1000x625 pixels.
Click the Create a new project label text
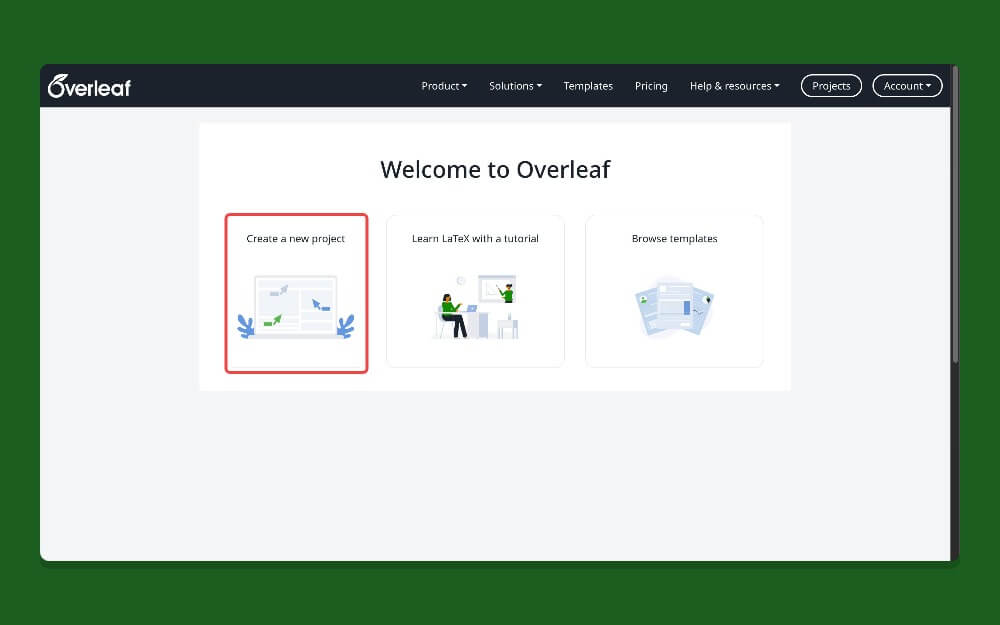(296, 238)
